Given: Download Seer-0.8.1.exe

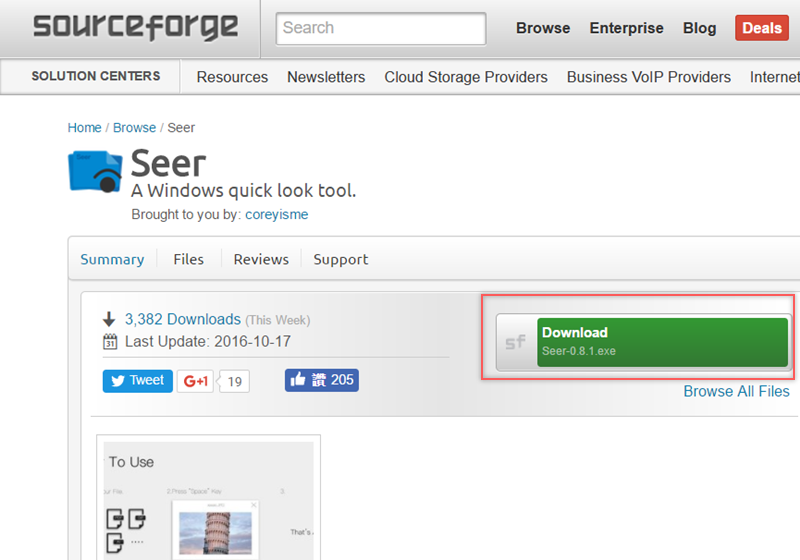Looking at the screenshot, I should pos(661,342).
